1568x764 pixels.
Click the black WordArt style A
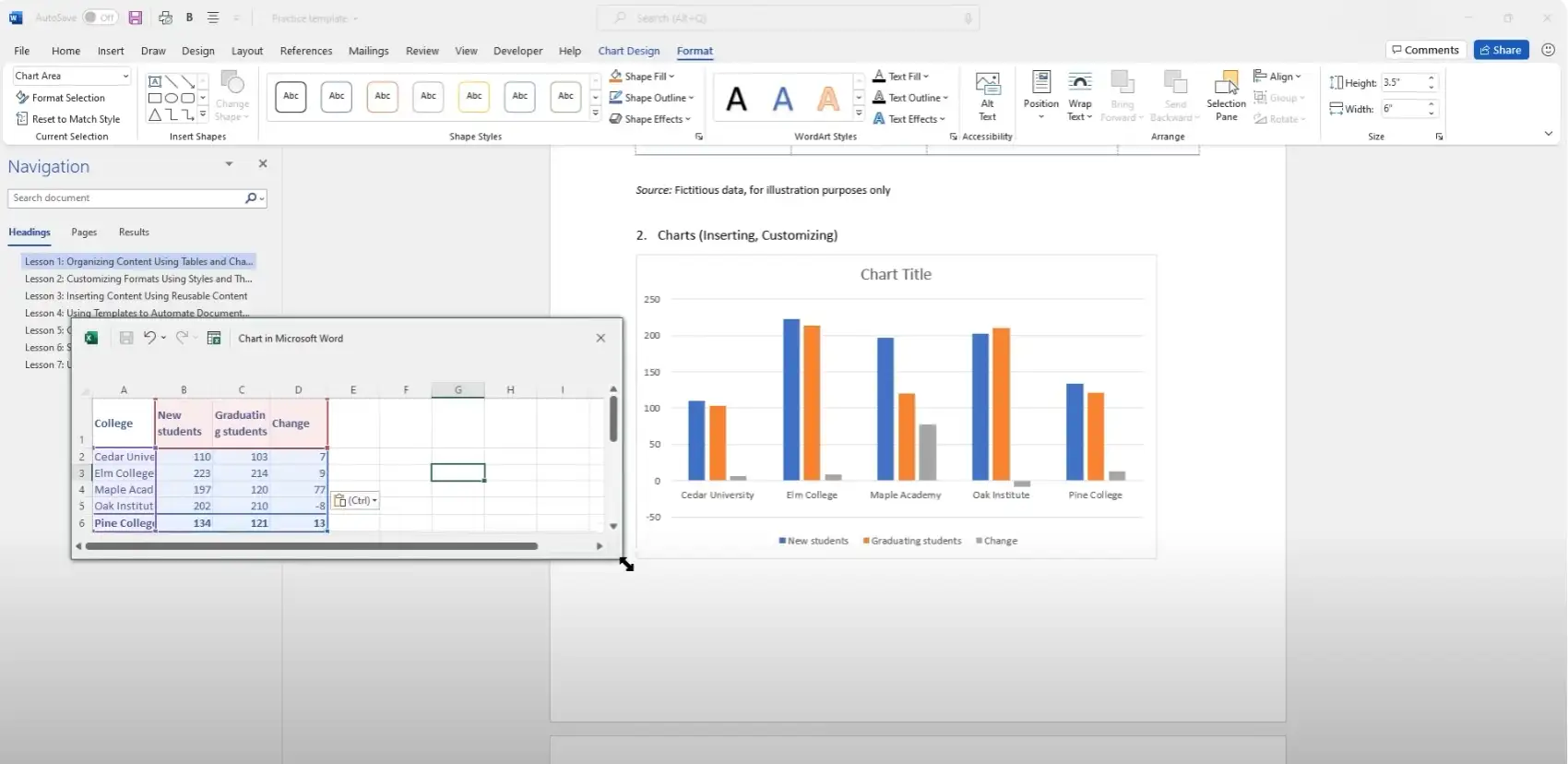click(736, 99)
